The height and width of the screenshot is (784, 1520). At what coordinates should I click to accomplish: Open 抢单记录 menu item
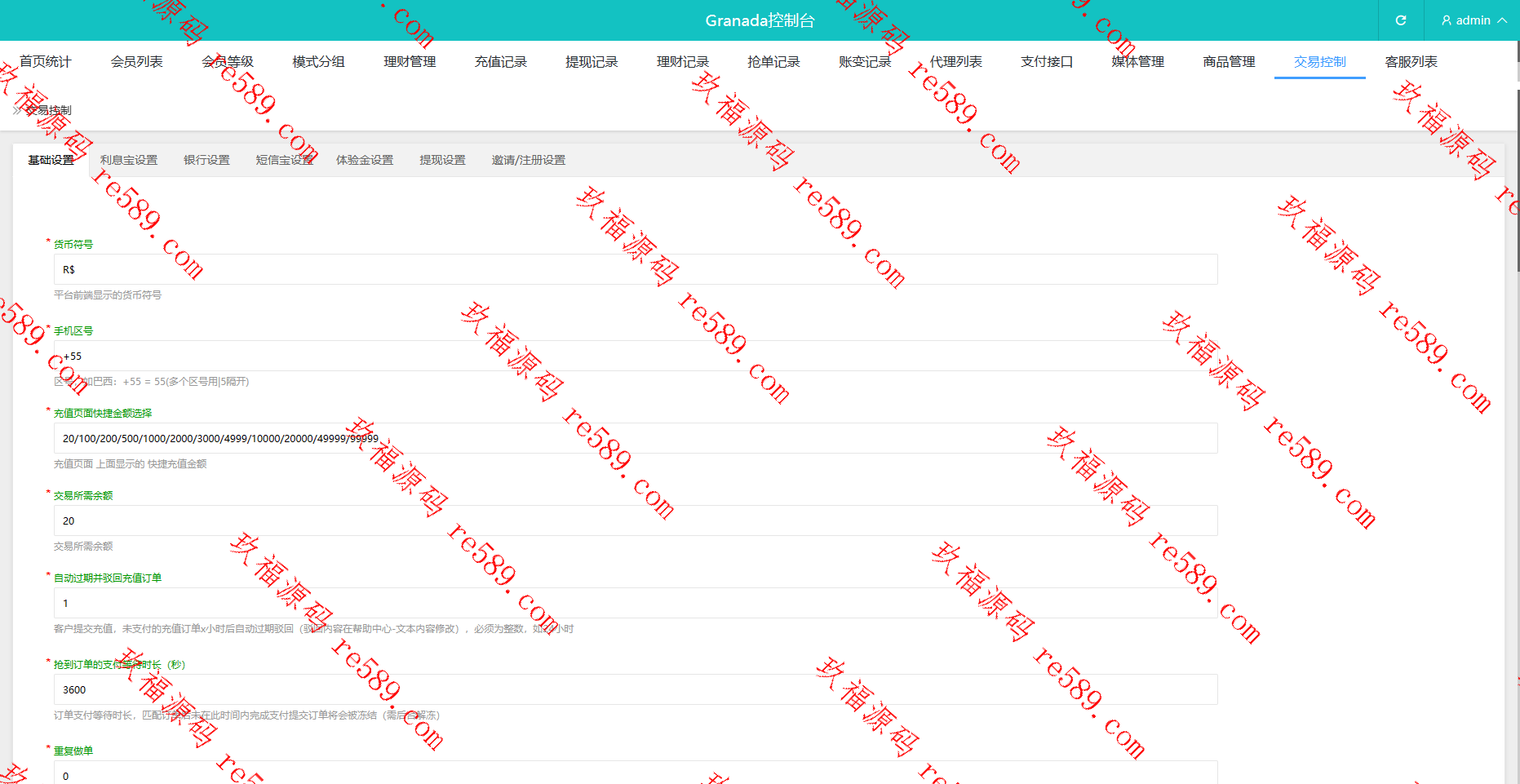pos(773,61)
